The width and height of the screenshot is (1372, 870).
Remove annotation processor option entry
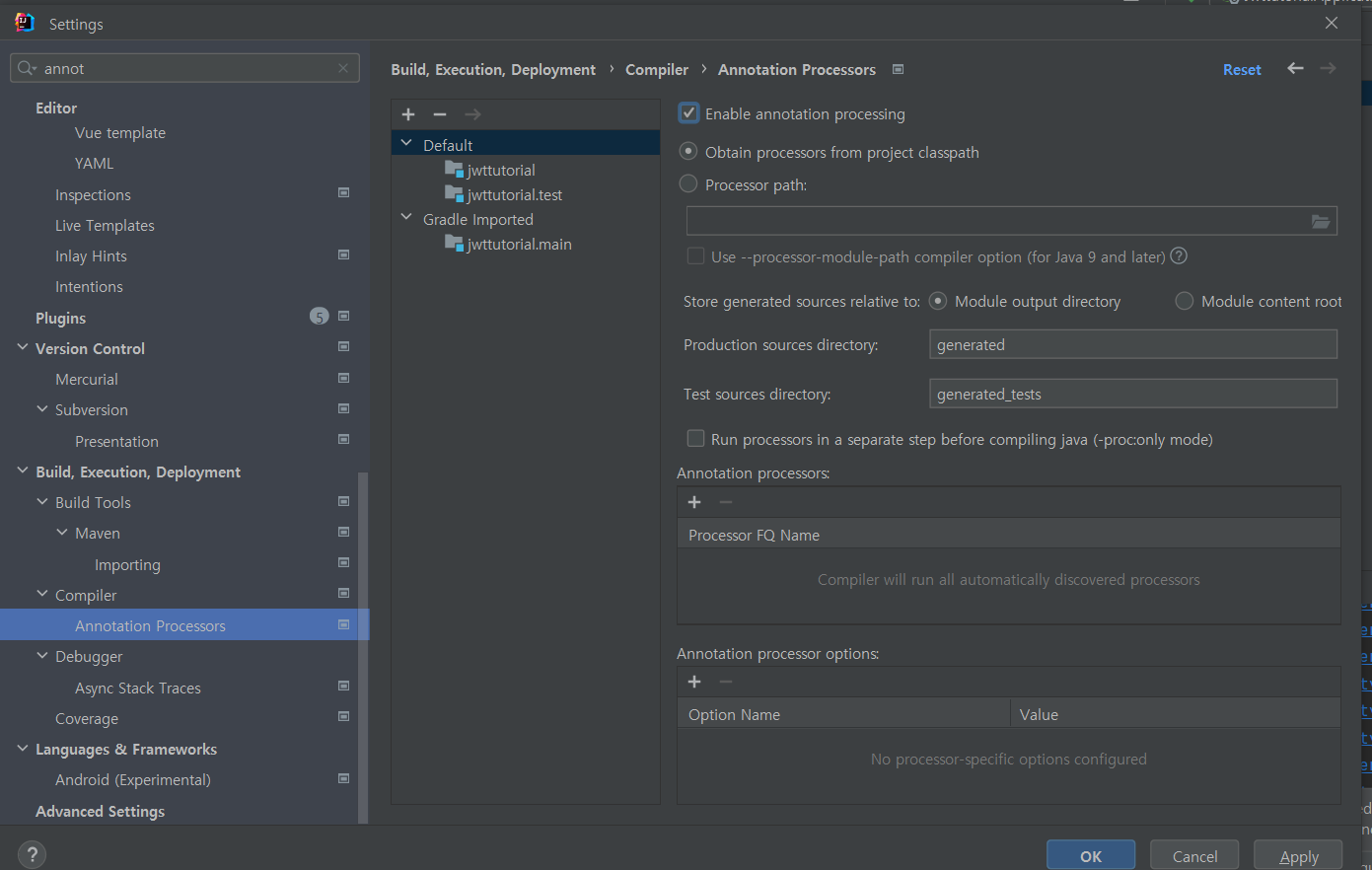pos(726,682)
